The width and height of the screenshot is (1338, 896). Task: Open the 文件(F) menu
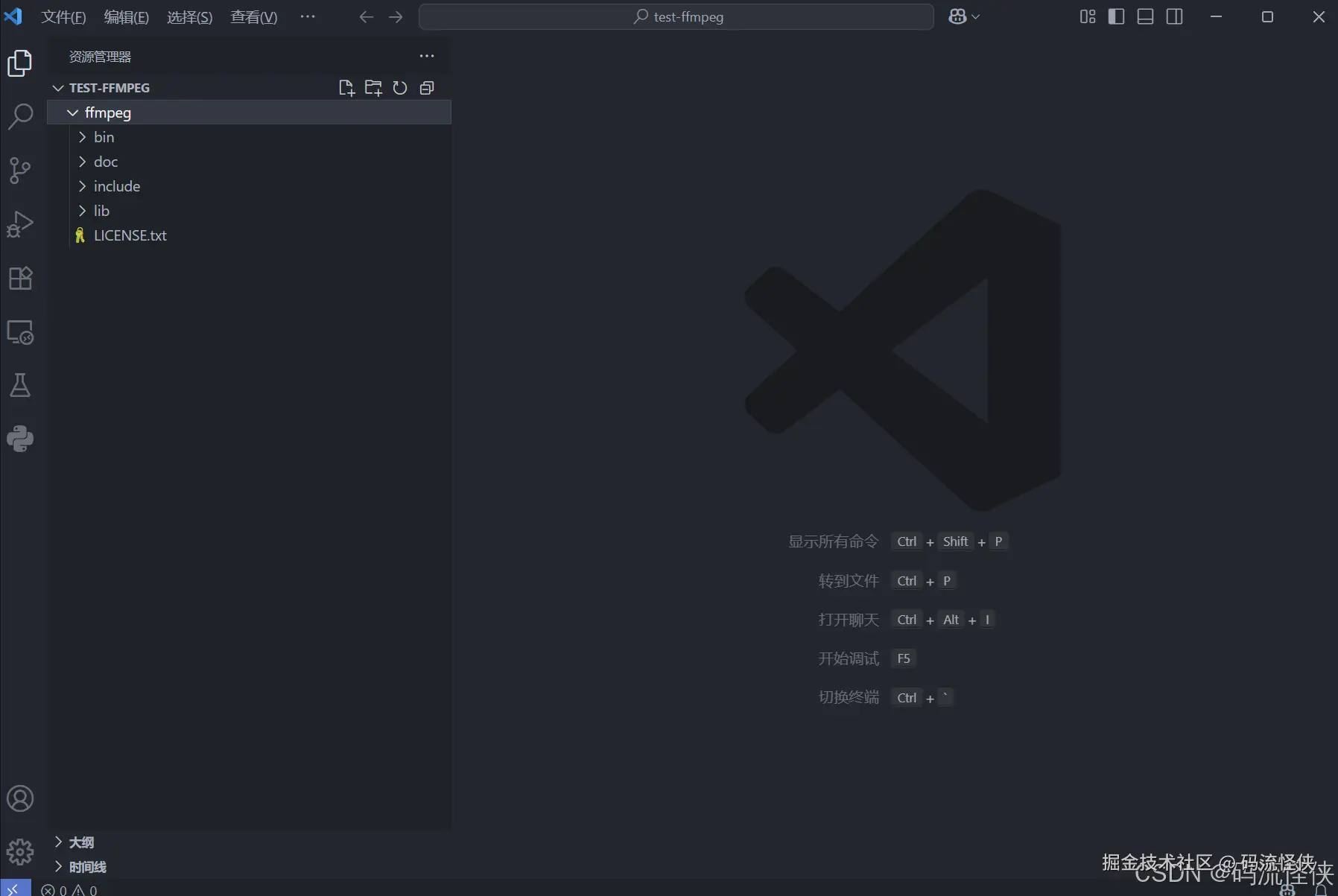(x=63, y=16)
